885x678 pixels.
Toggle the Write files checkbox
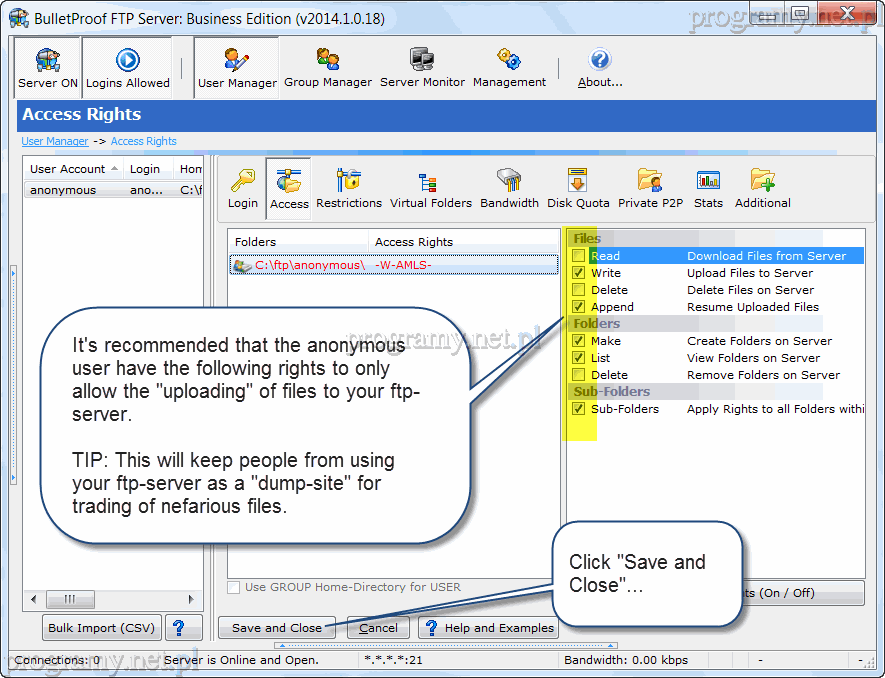tap(578, 274)
